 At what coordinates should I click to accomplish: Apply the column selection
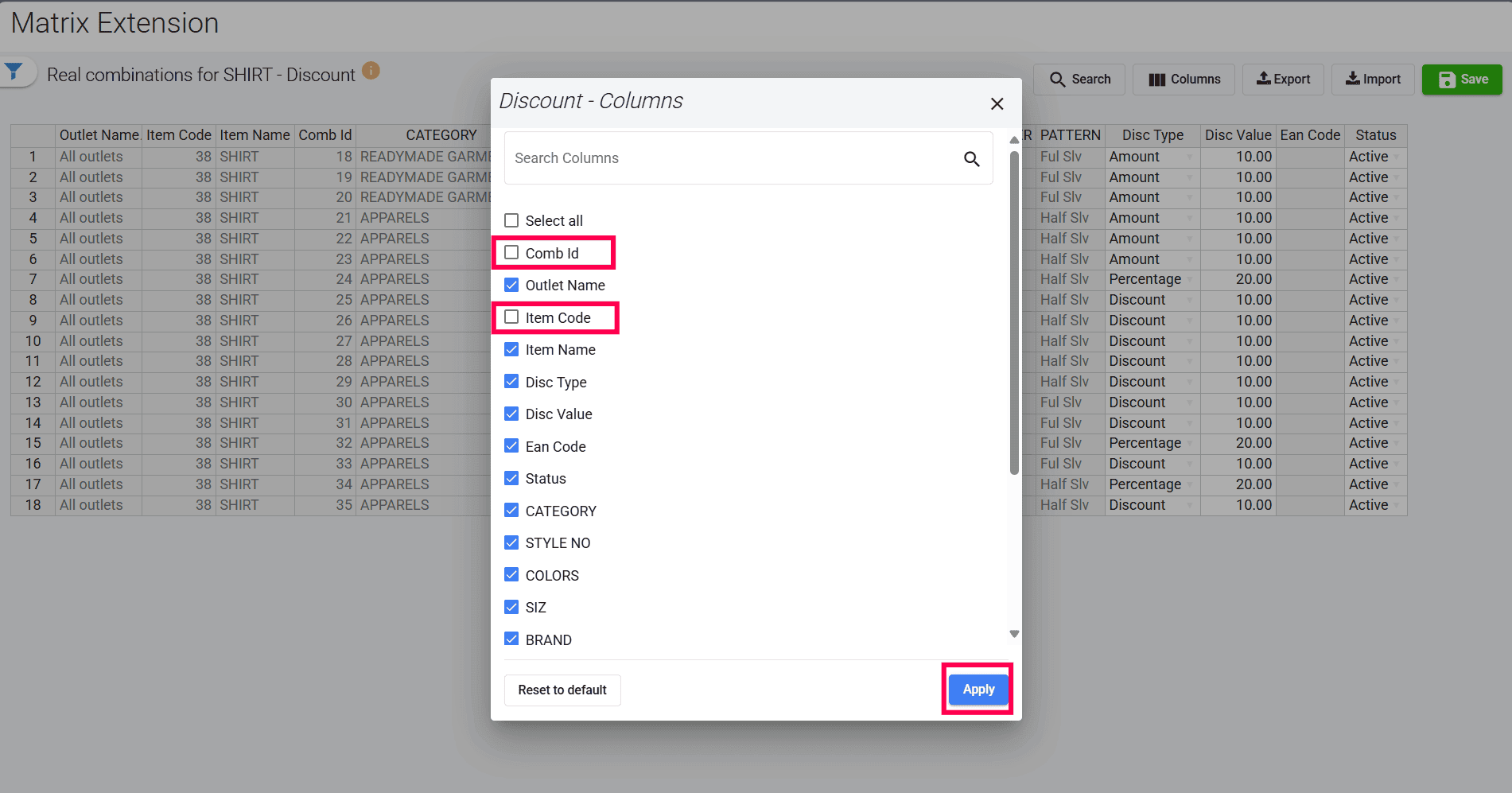(x=978, y=690)
